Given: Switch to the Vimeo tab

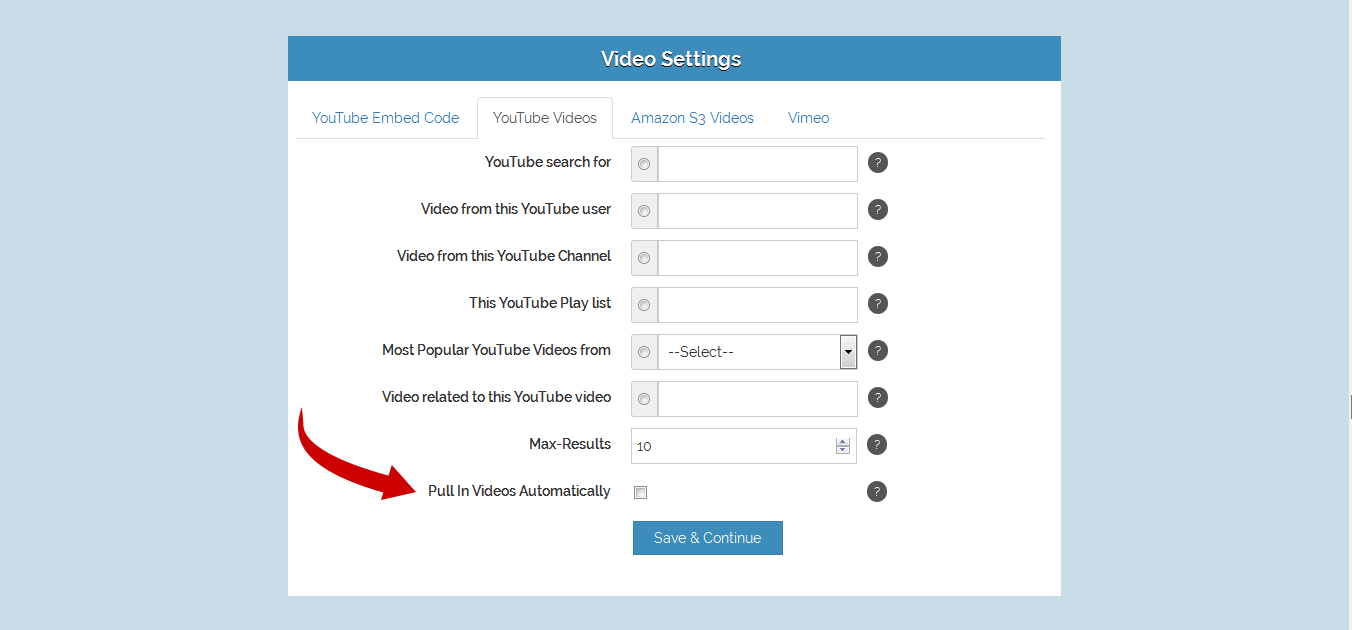Looking at the screenshot, I should click(808, 118).
